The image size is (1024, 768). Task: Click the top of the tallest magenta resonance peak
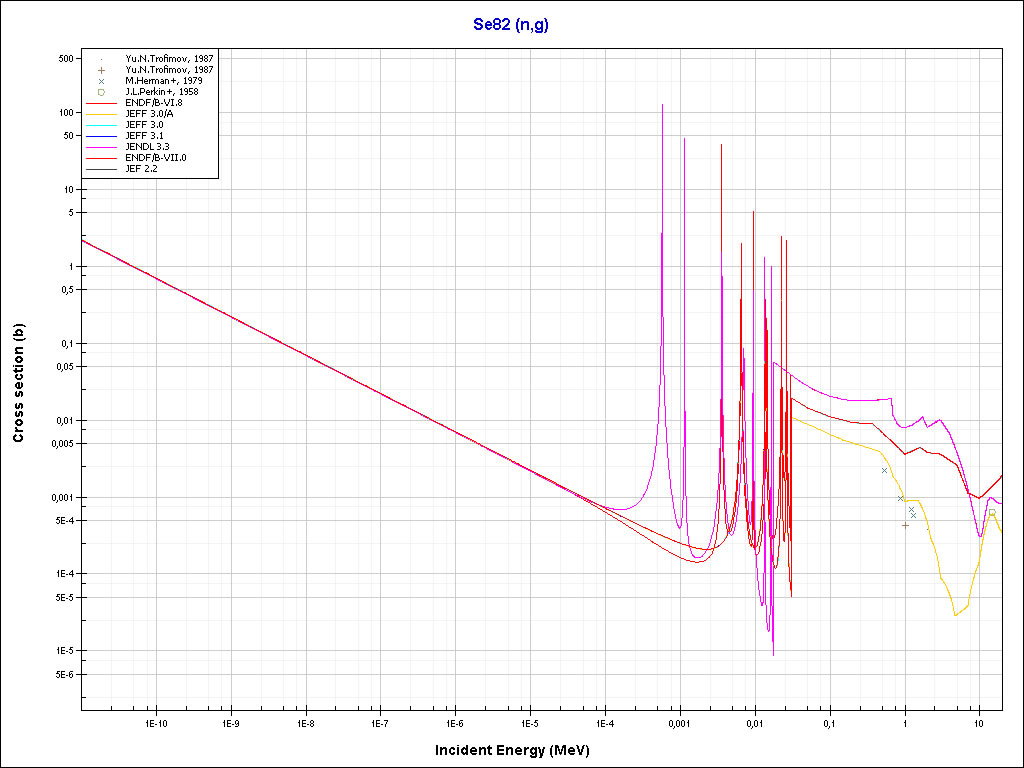(662, 104)
